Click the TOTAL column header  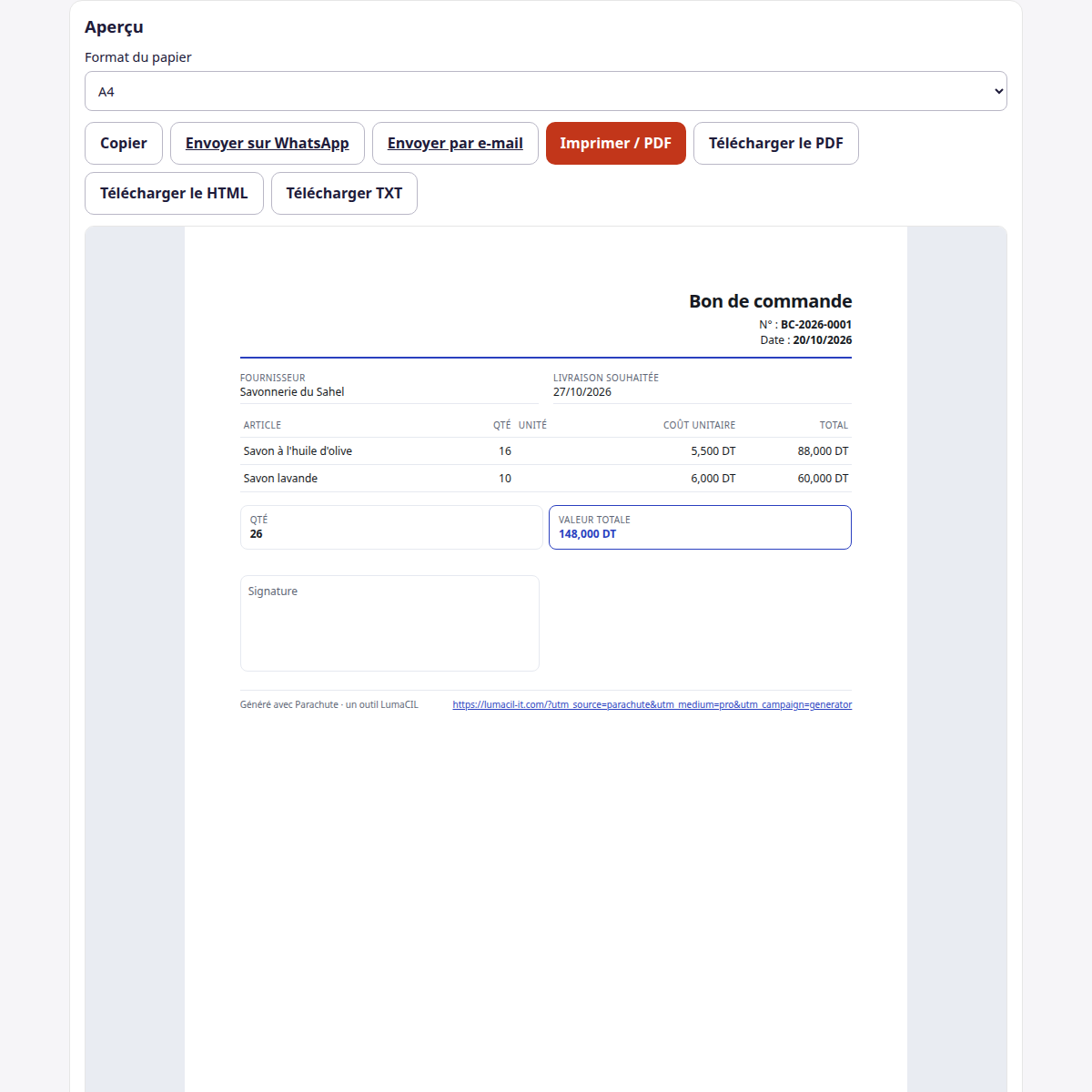pos(834,425)
